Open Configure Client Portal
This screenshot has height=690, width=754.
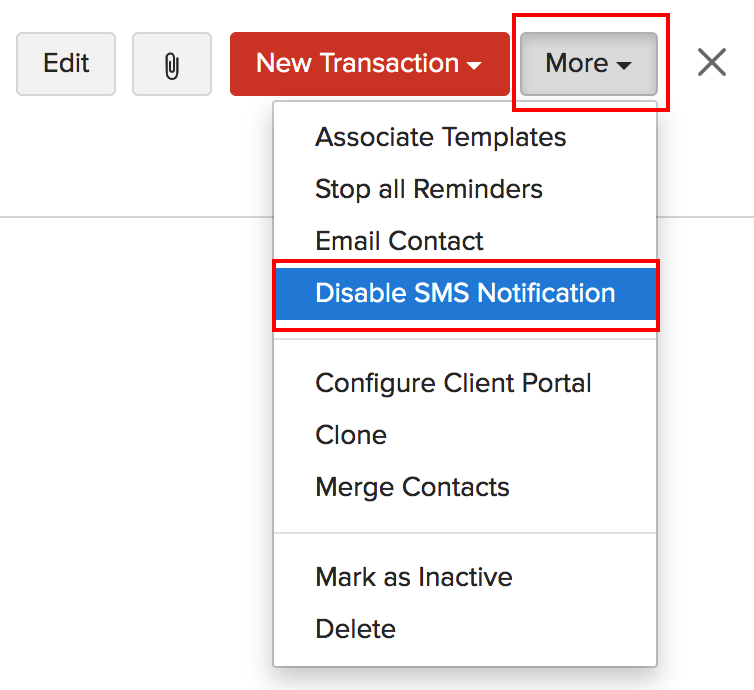point(453,383)
